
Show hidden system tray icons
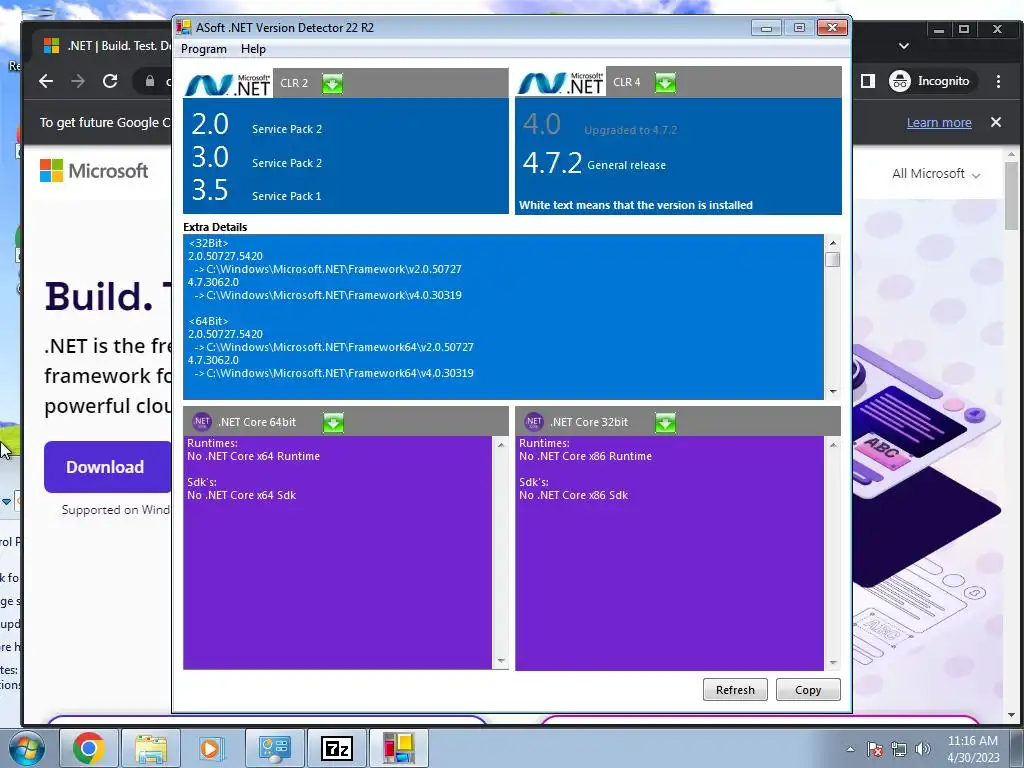(x=850, y=749)
